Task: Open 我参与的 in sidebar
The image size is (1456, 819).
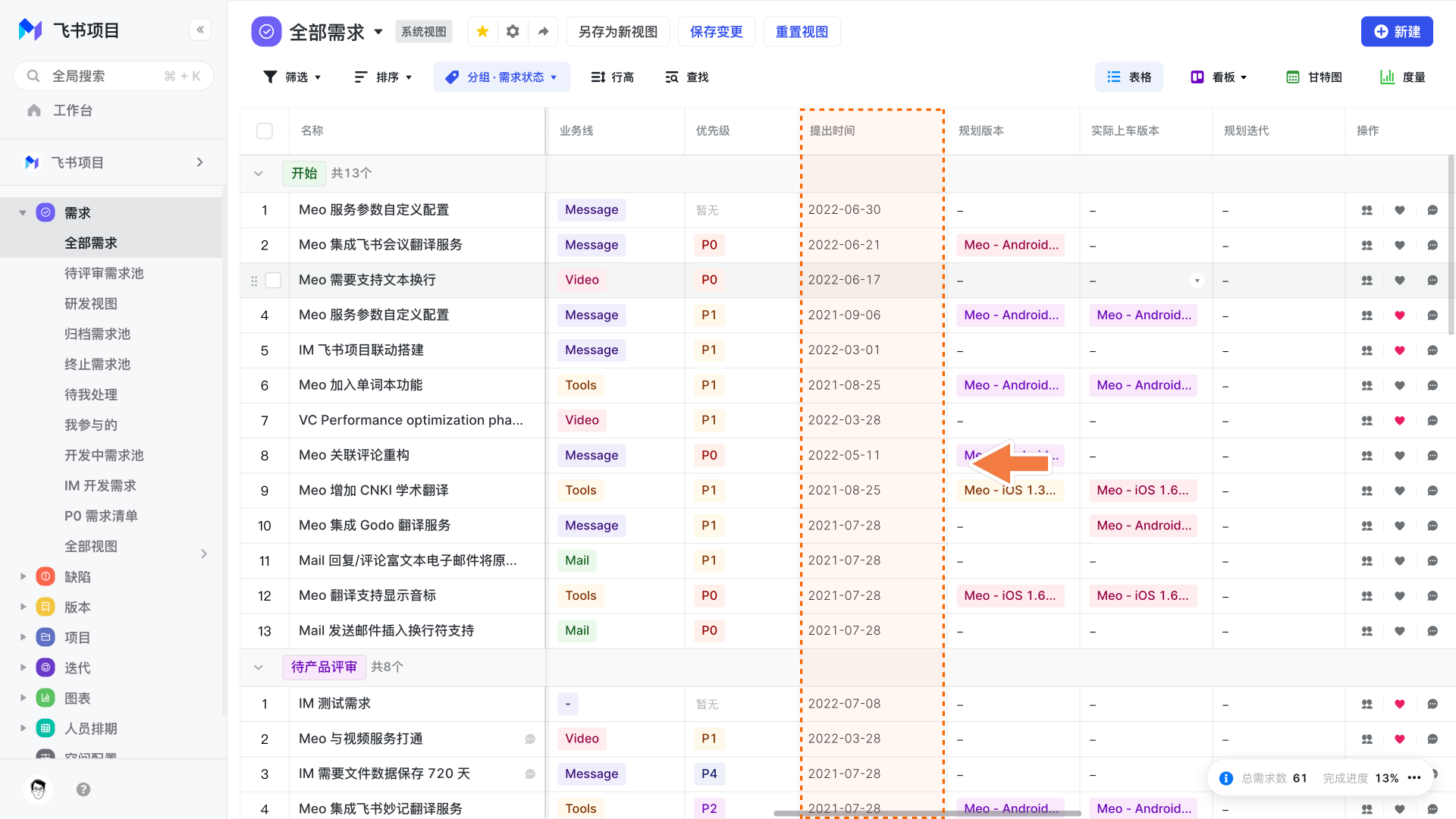Action: (x=91, y=425)
